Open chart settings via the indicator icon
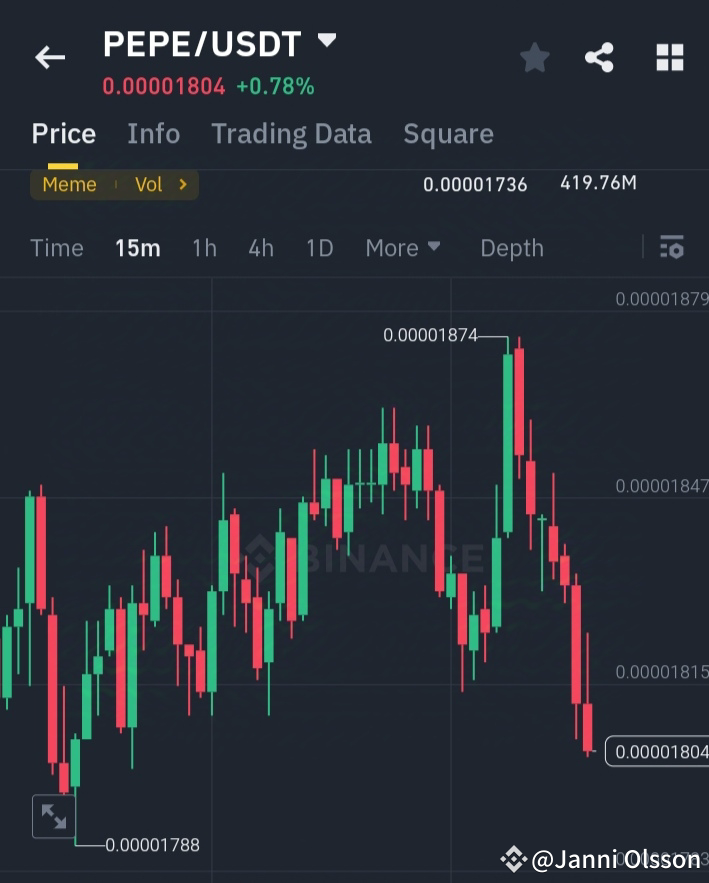Viewport: 709px width, 883px height. click(x=672, y=247)
